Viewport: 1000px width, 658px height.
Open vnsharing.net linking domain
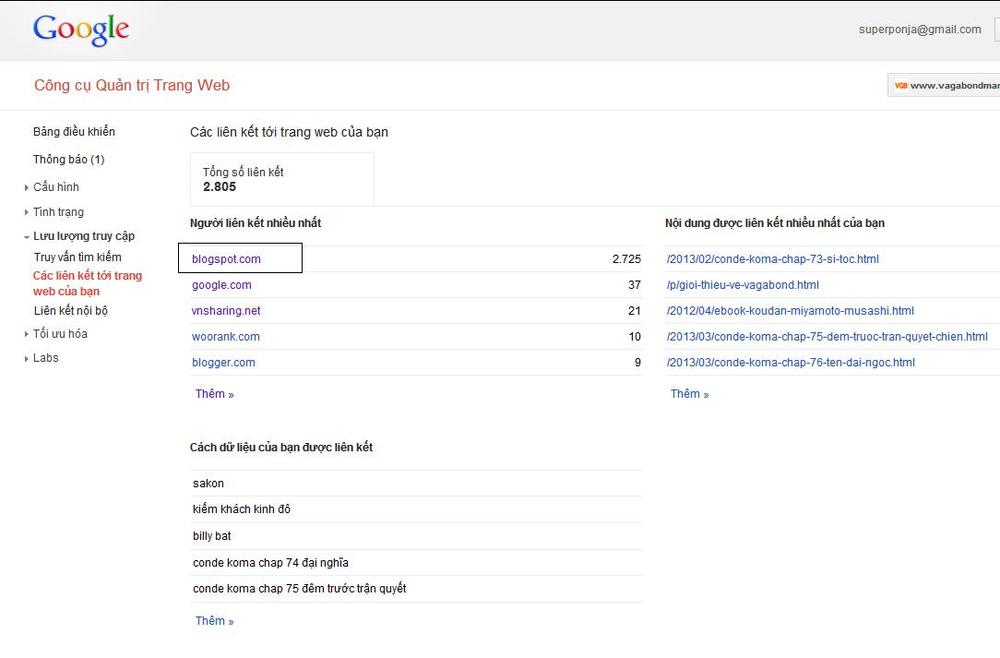point(226,311)
